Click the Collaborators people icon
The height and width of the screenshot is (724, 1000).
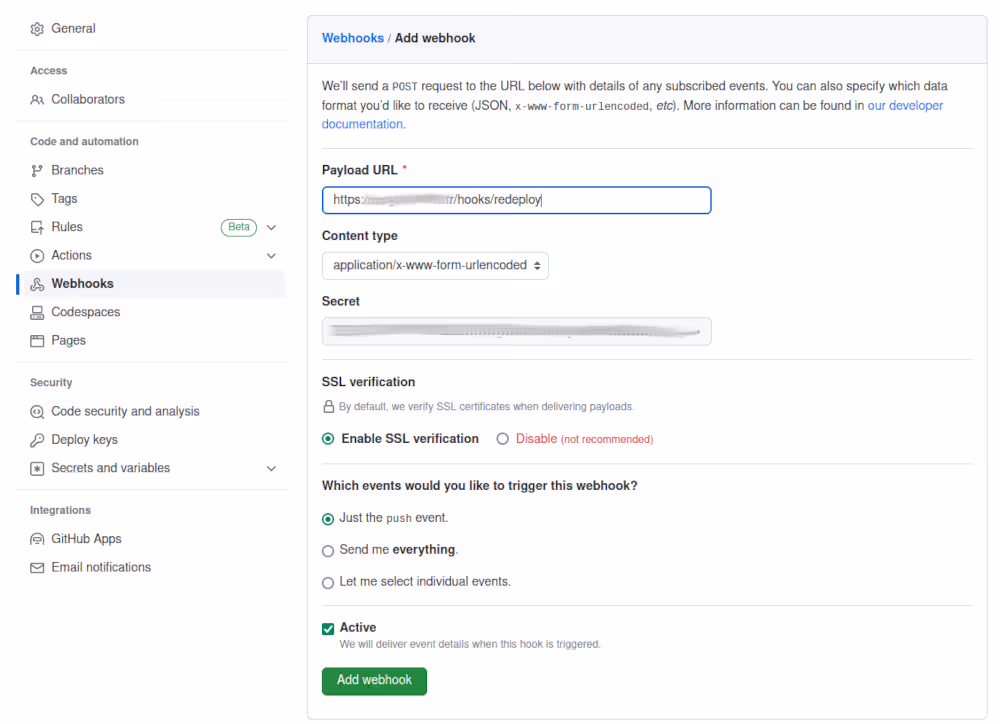pyautogui.click(x=37, y=100)
